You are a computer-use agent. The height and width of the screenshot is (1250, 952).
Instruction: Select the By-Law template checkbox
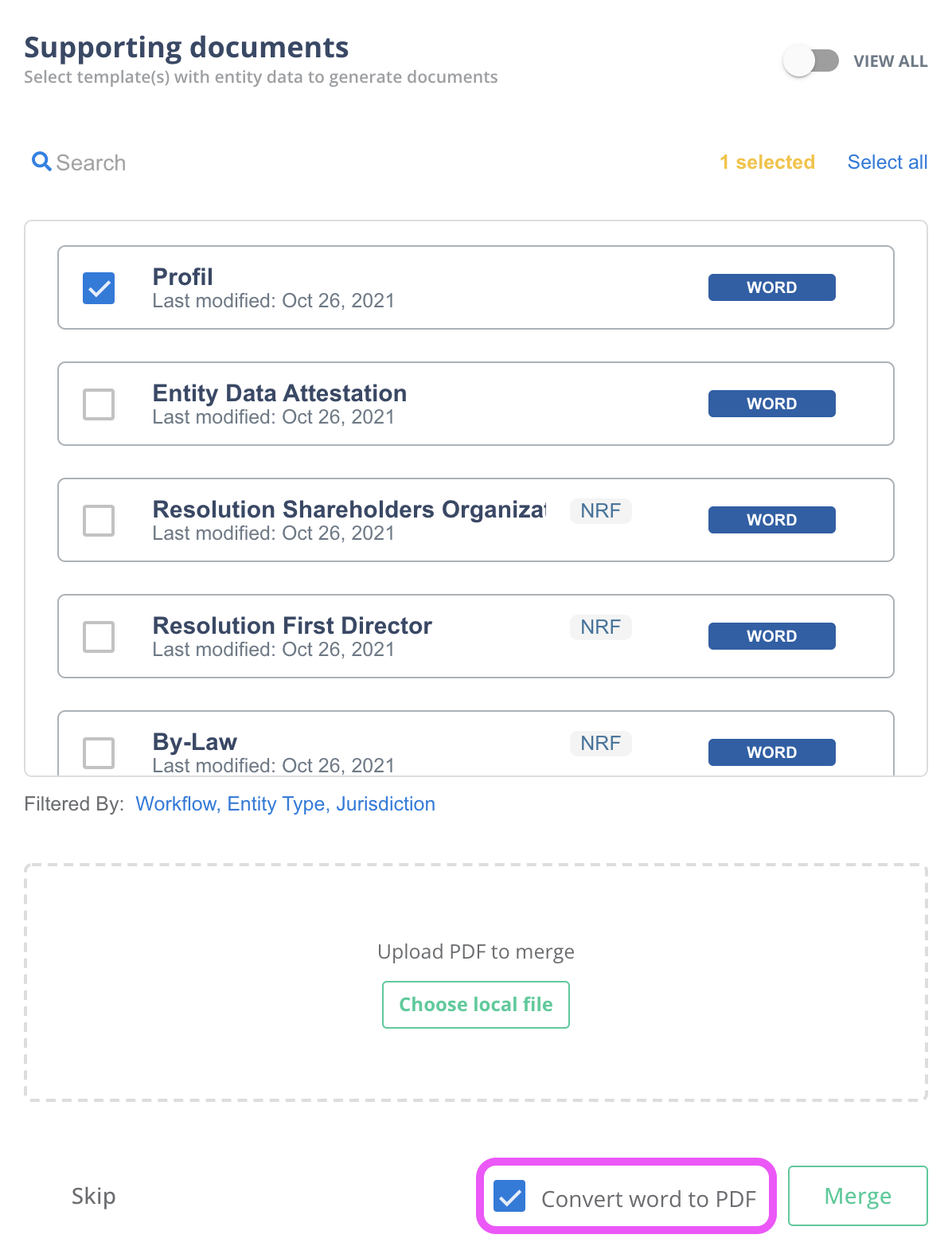(x=99, y=752)
